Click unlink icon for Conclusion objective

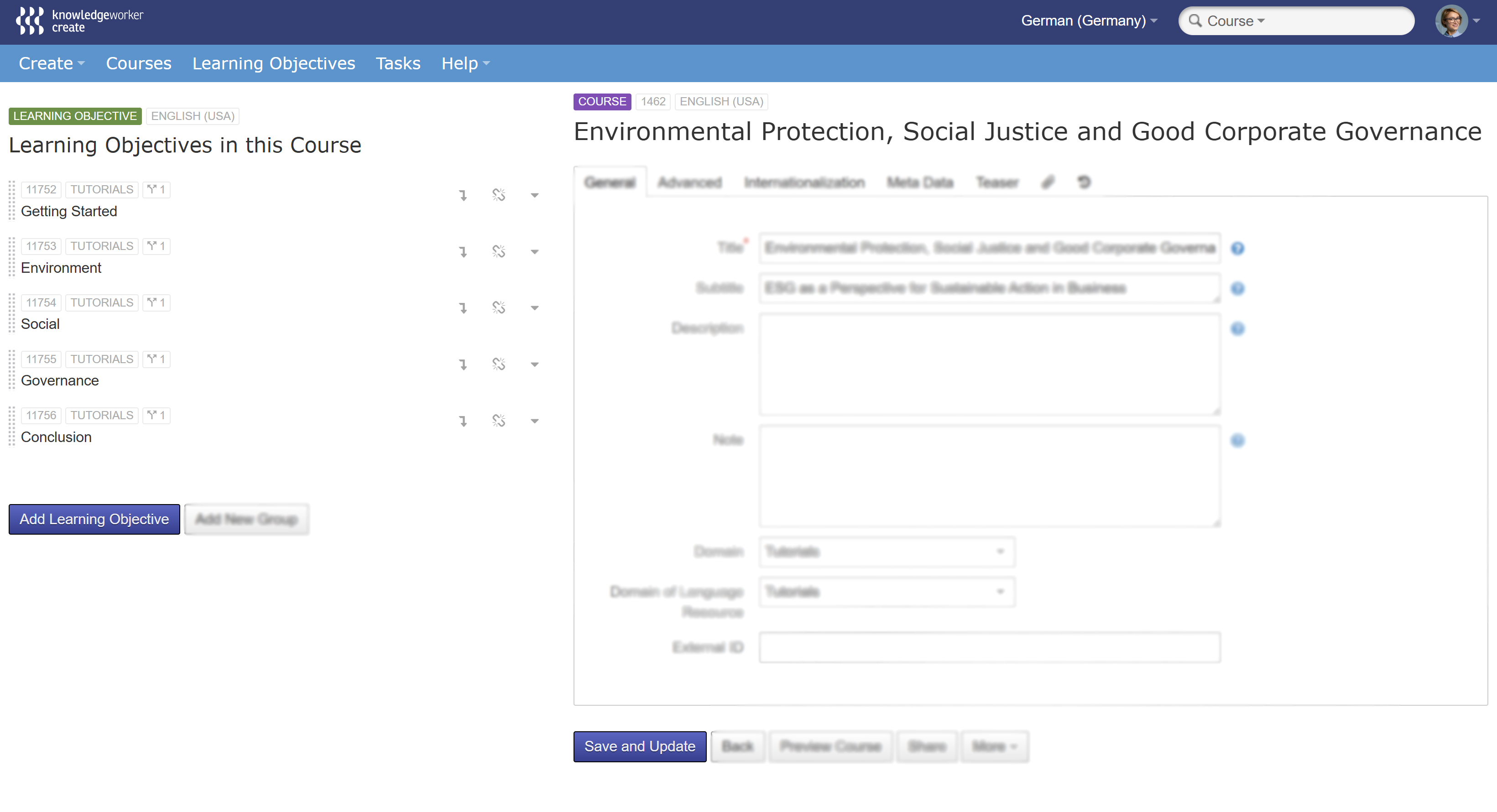[x=499, y=421]
